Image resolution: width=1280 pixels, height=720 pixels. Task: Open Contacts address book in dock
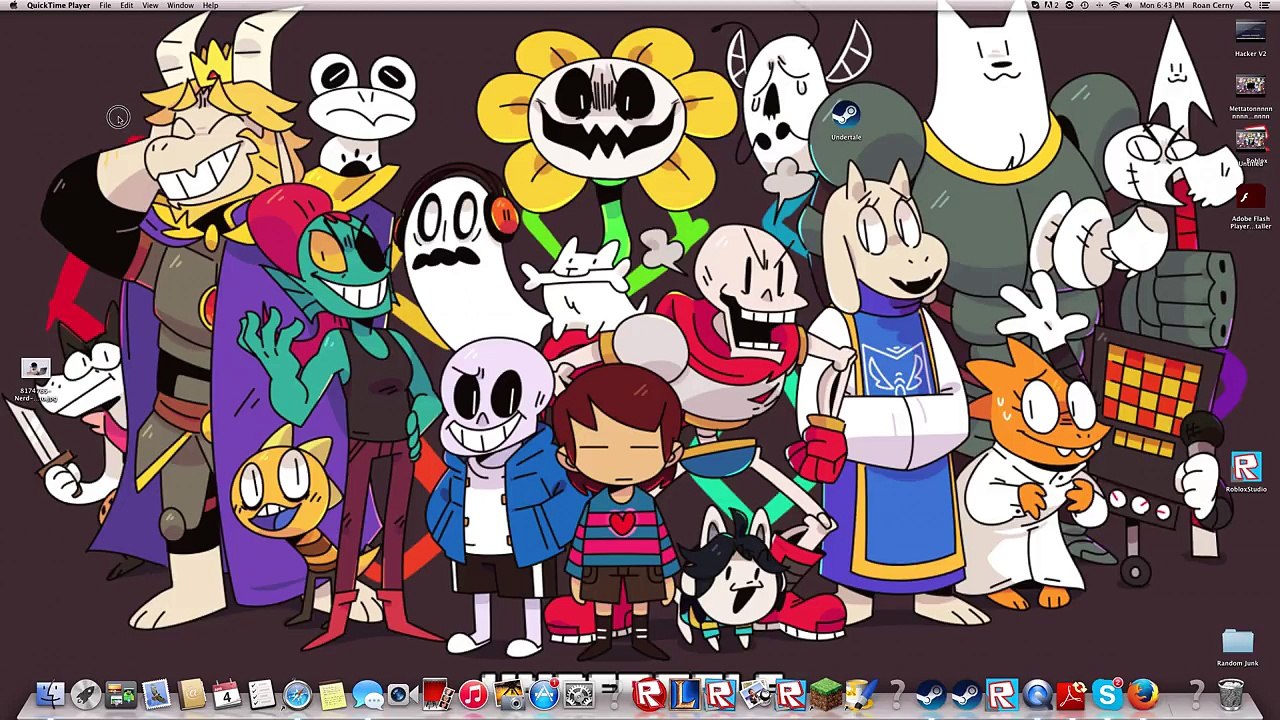pyautogui.click(x=192, y=695)
